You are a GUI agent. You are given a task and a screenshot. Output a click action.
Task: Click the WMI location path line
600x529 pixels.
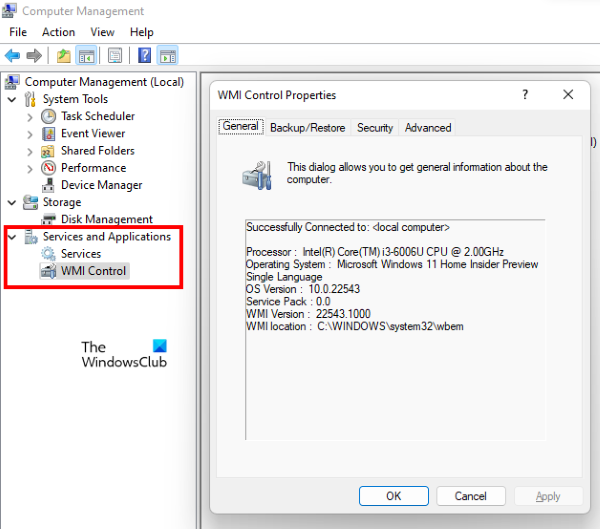(354, 327)
